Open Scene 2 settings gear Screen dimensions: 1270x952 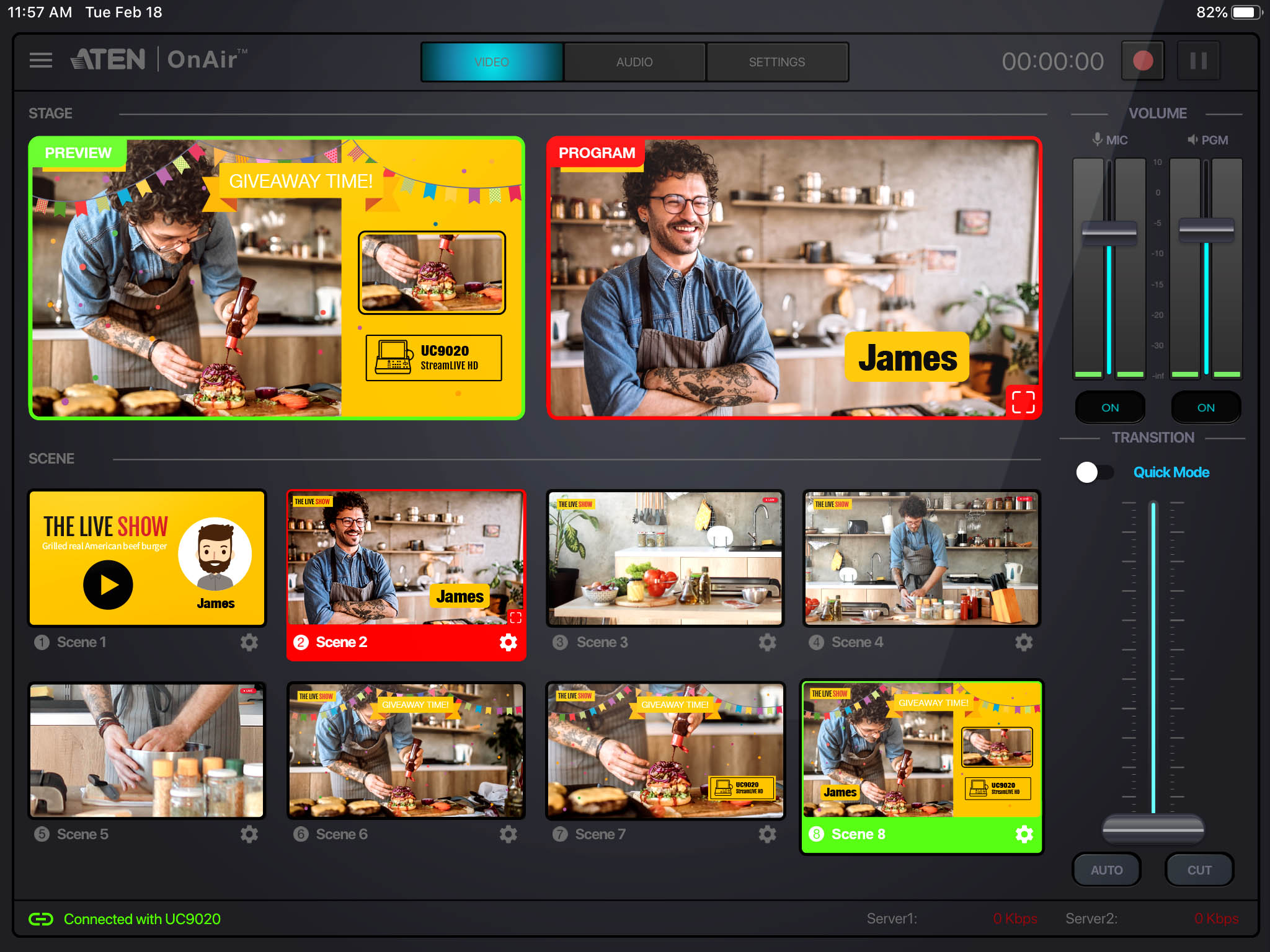(x=508, y=642)
